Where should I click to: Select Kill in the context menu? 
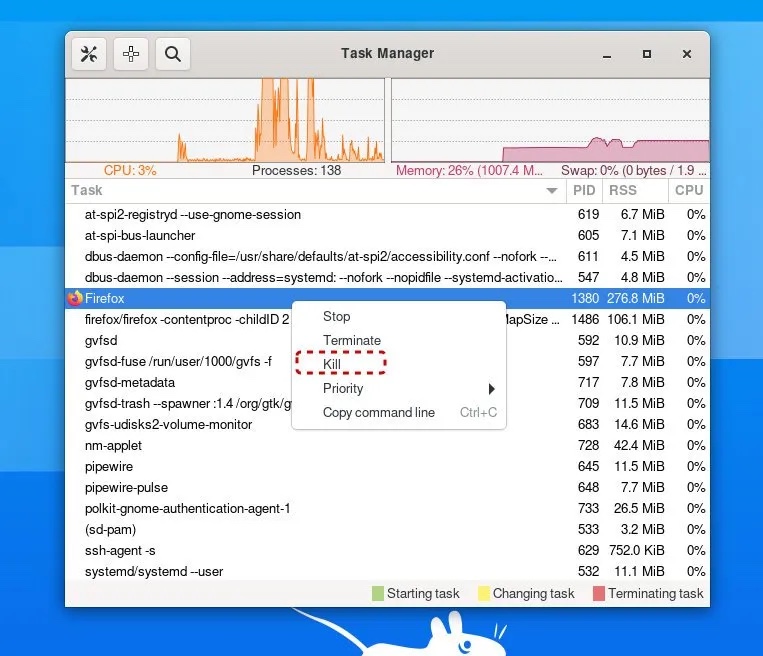click(332, 364)
